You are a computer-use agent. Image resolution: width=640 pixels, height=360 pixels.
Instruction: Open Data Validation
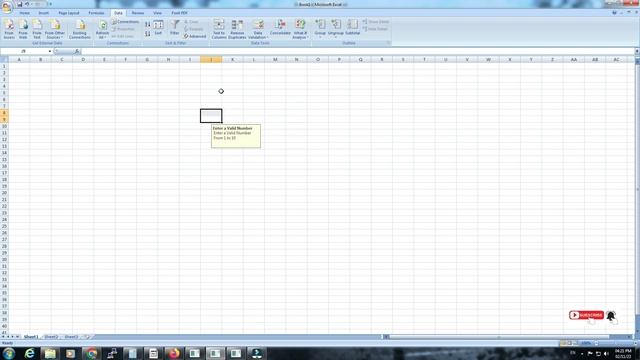[x=258, y=29]
